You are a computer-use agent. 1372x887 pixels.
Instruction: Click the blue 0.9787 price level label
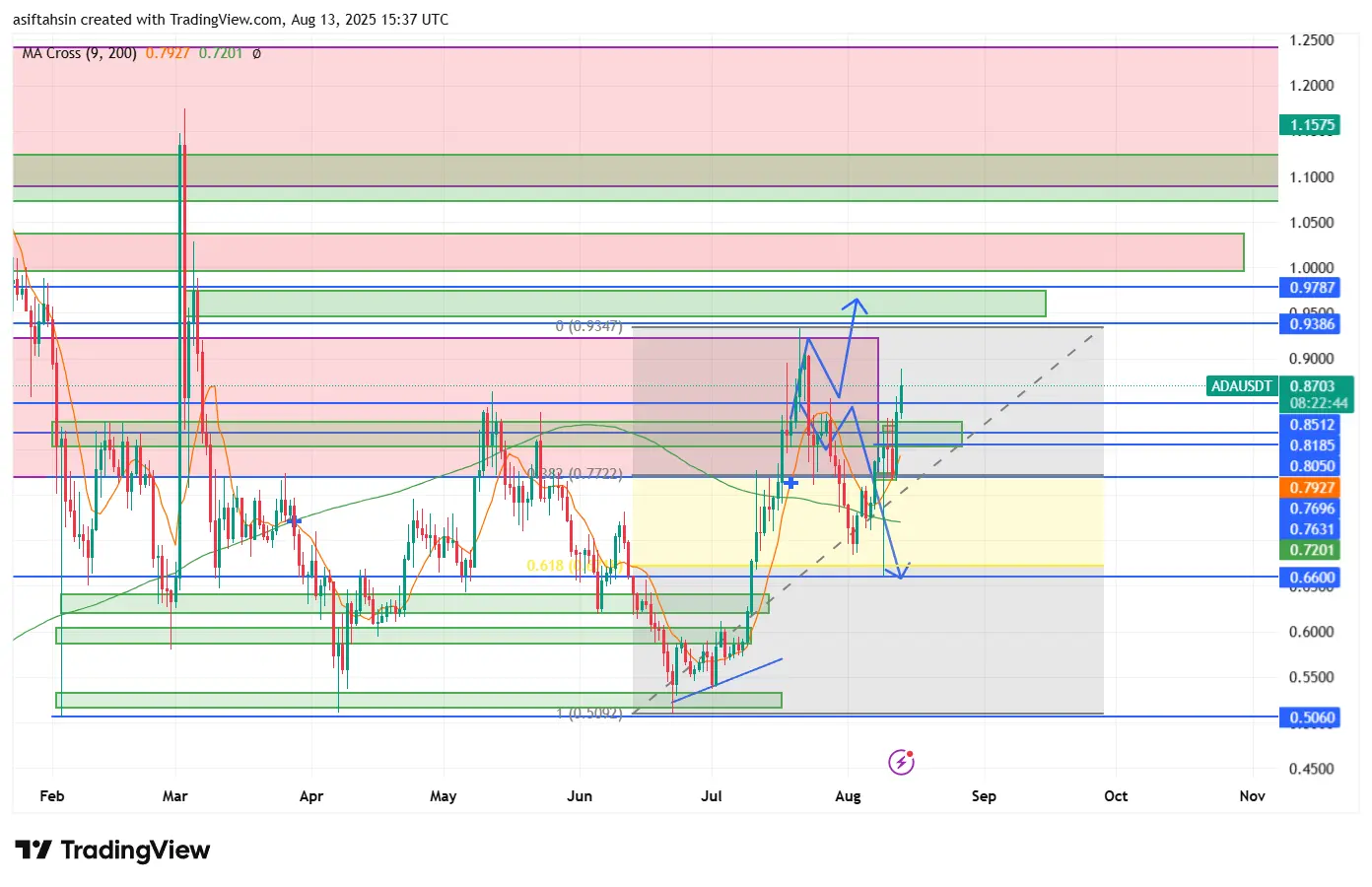(1311, 288)
